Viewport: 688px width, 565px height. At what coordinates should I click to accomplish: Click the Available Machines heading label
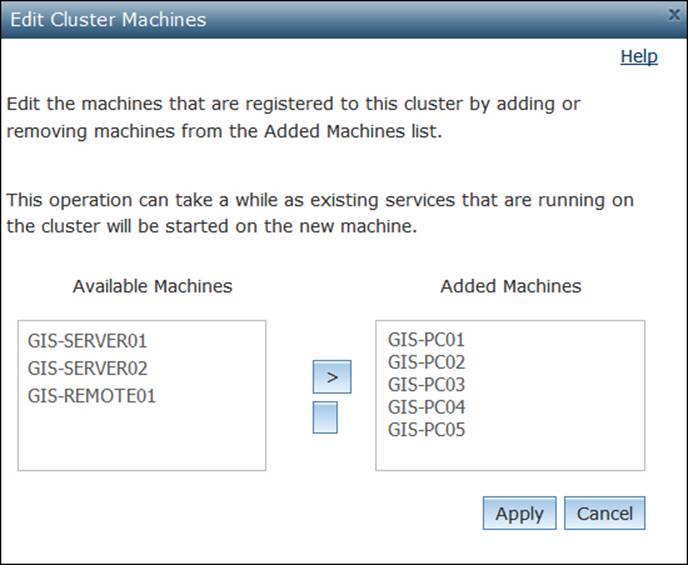coord(152,286)
